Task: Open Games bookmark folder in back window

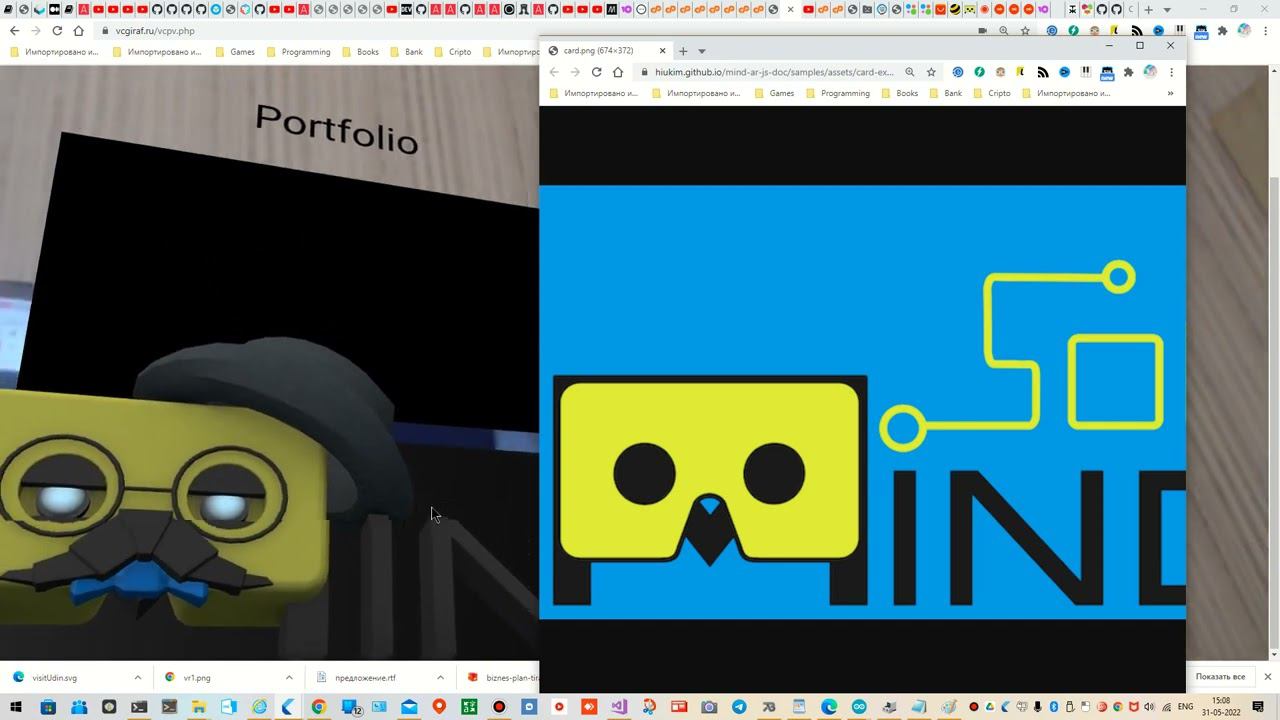Action: coord(234,52)
